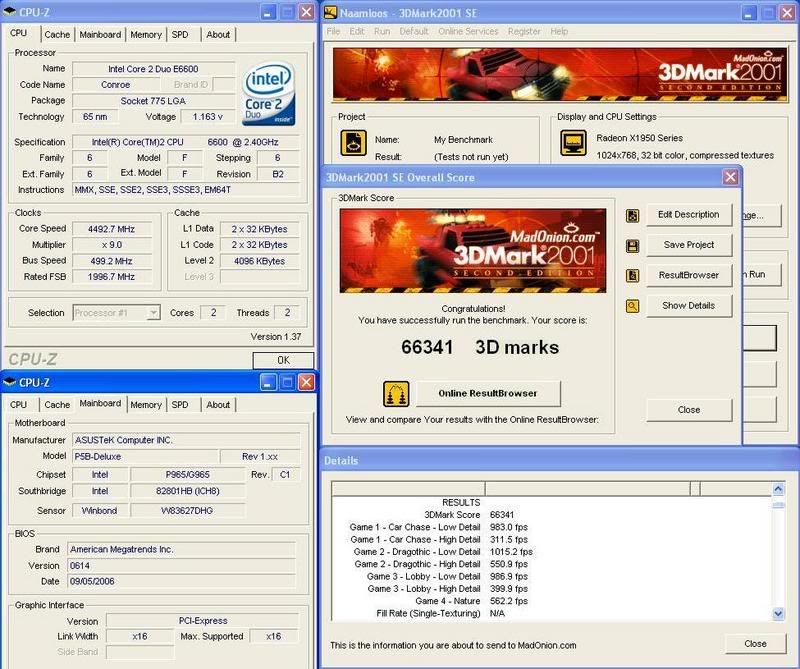Open the Register menu in 3DMark2001
The image size is (800, 669).
[524, 31]
